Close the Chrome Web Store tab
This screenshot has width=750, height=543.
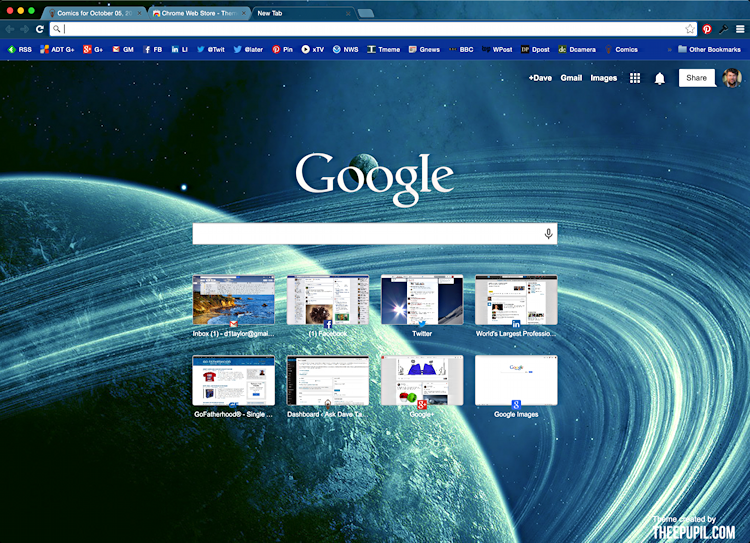(244, 13)
